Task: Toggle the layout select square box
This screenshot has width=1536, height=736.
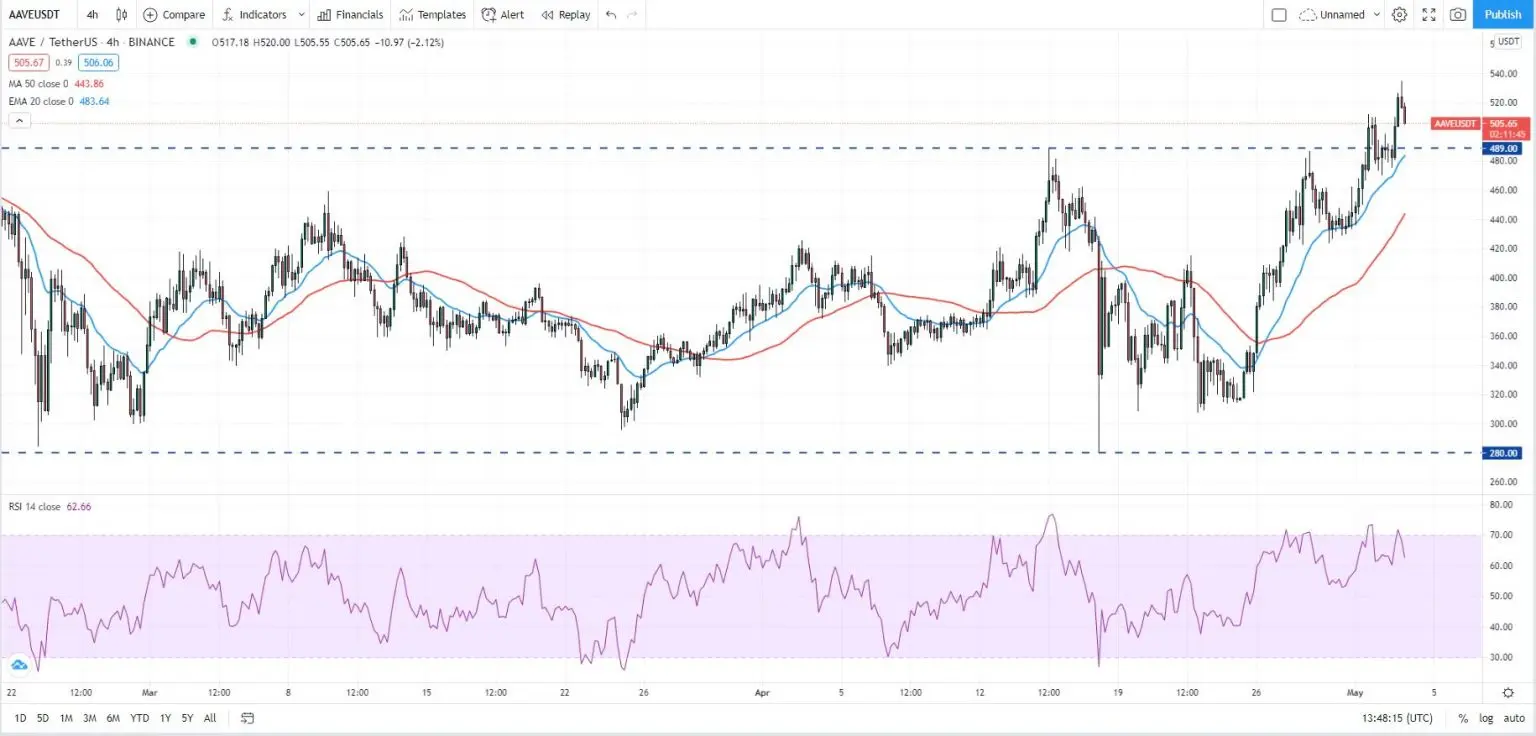Action: pos(1279,15)
